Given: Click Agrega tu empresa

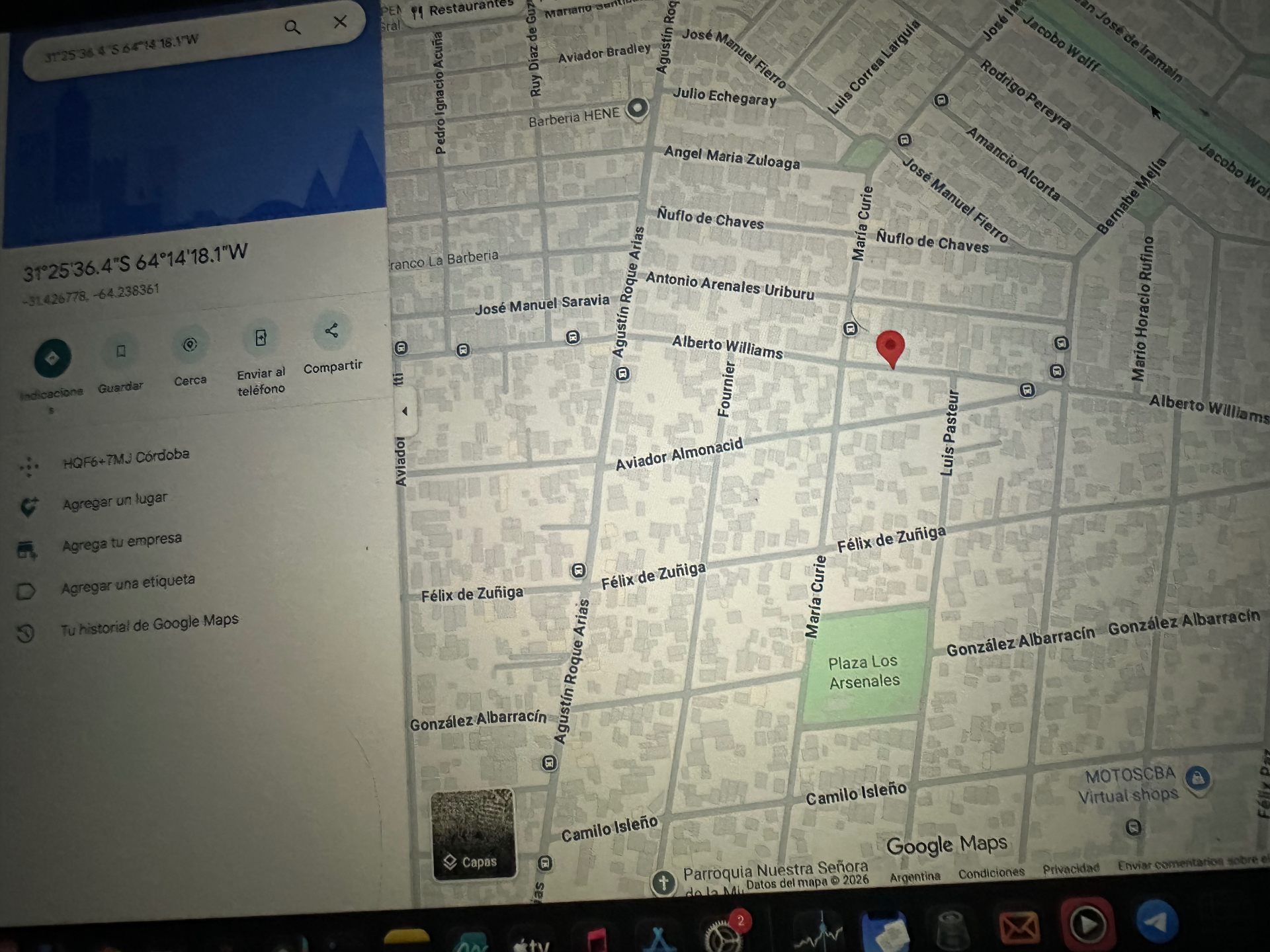Looking at the screenshot, I should click(122, 542).
